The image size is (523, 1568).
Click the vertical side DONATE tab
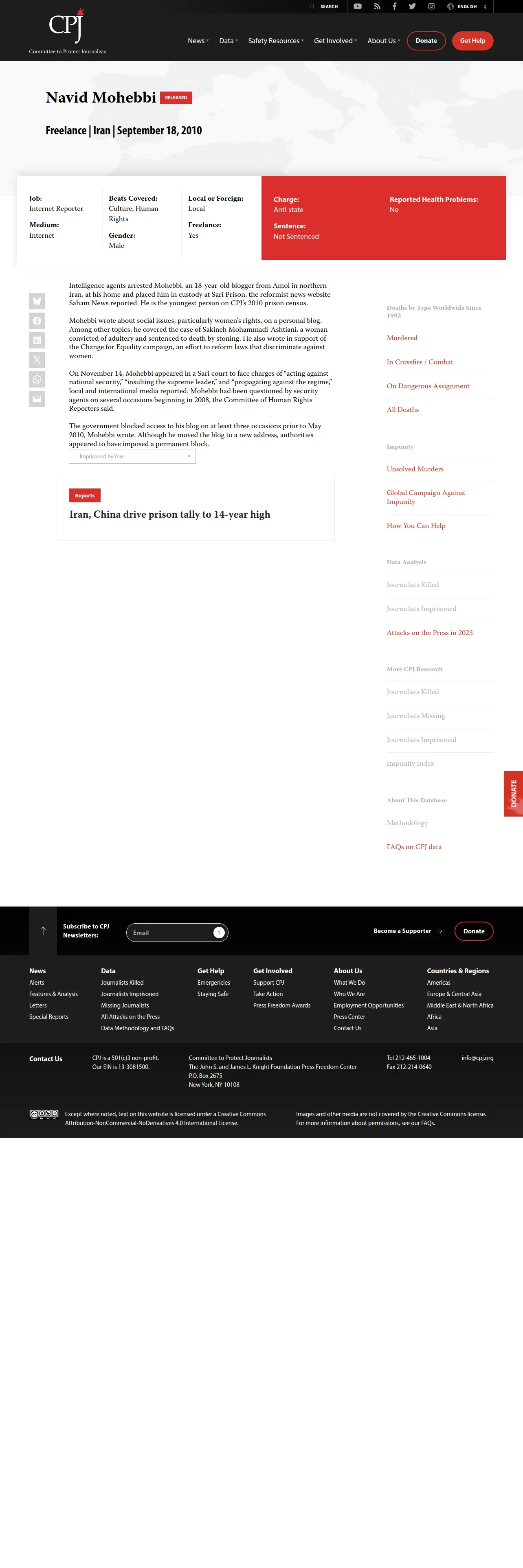(513, 794)
